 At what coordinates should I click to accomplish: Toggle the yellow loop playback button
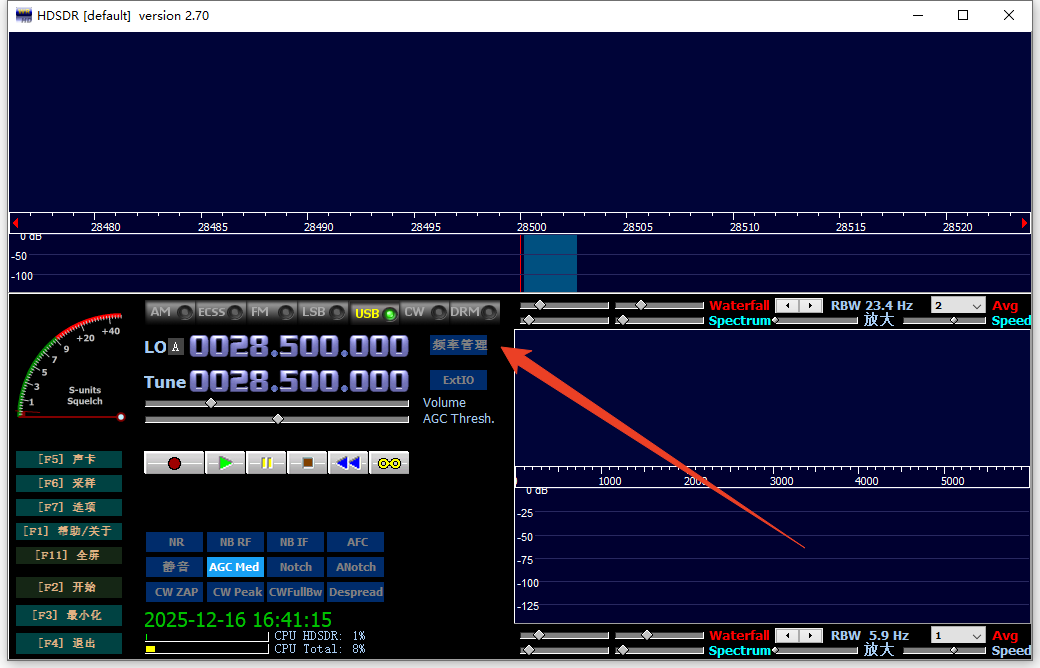point(389,463)
